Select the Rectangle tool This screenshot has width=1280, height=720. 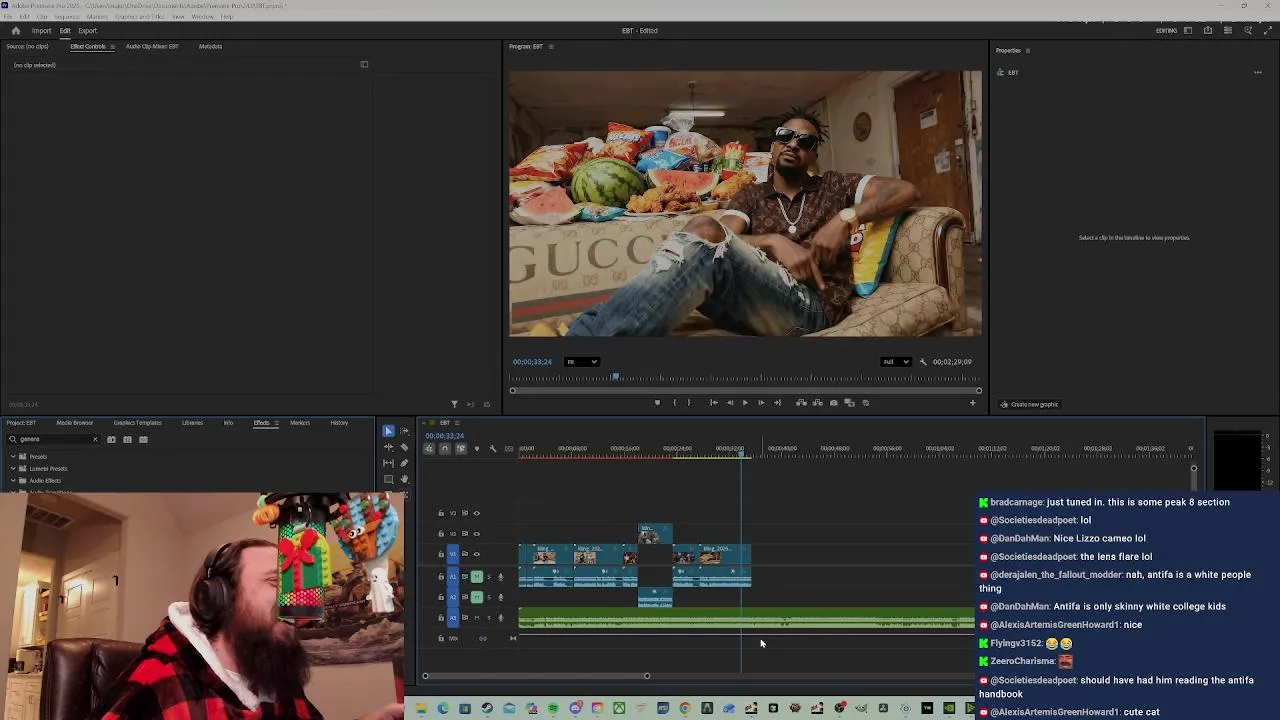[388, 479]
